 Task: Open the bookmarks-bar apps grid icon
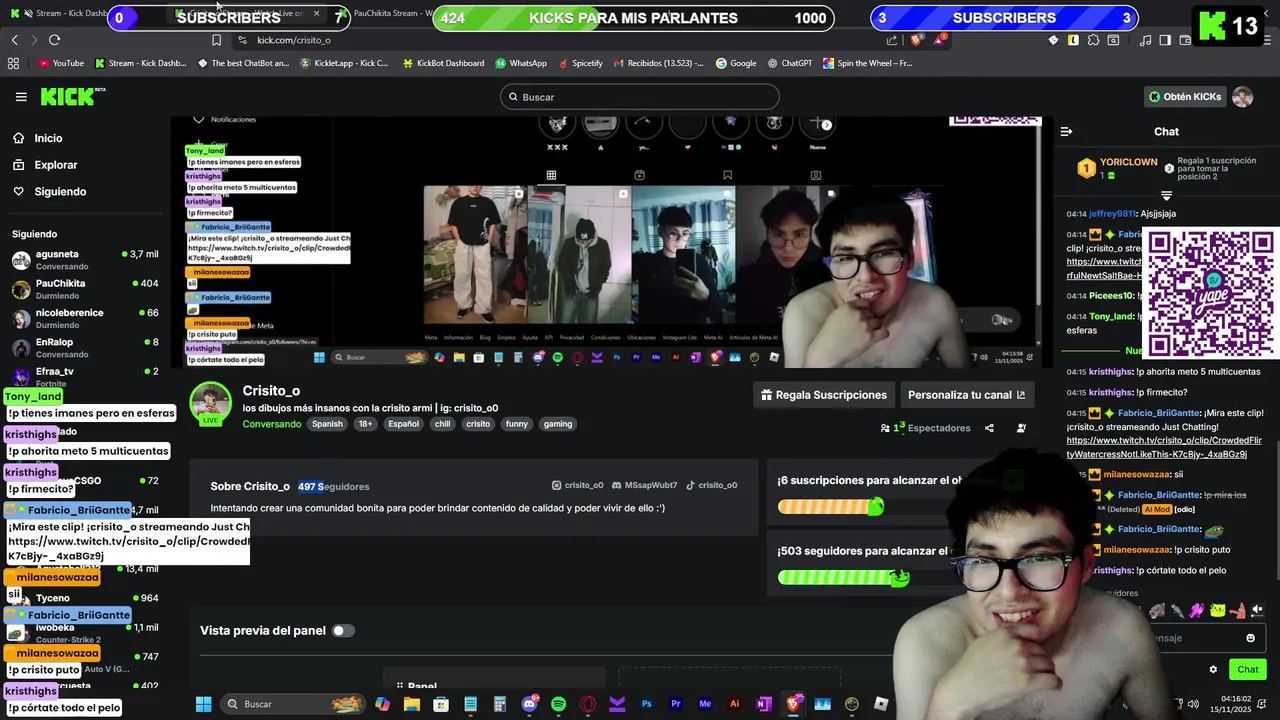coord(13,63)
